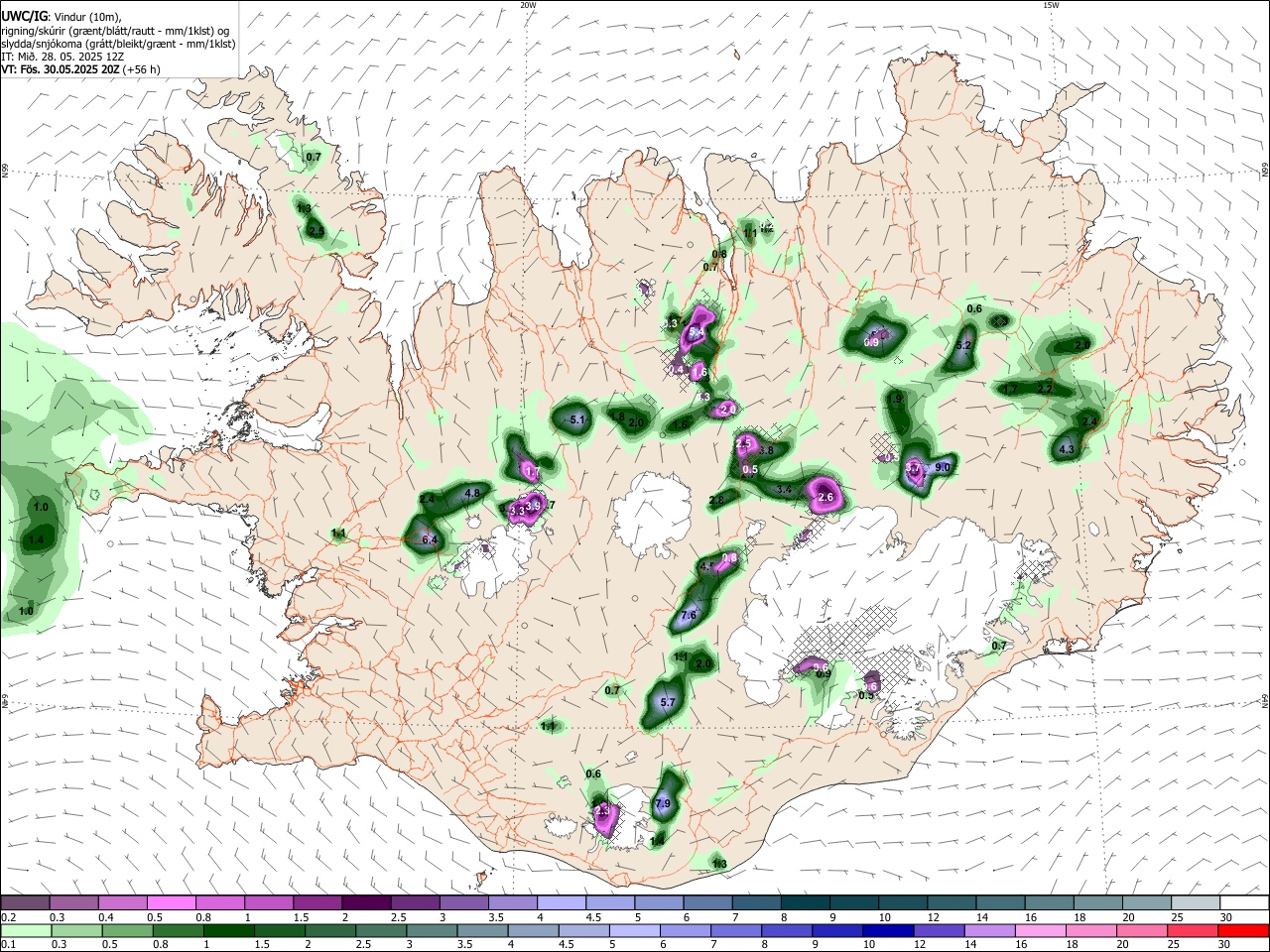Click the 4.3 precipitation value on the map

pos(1067,449)
